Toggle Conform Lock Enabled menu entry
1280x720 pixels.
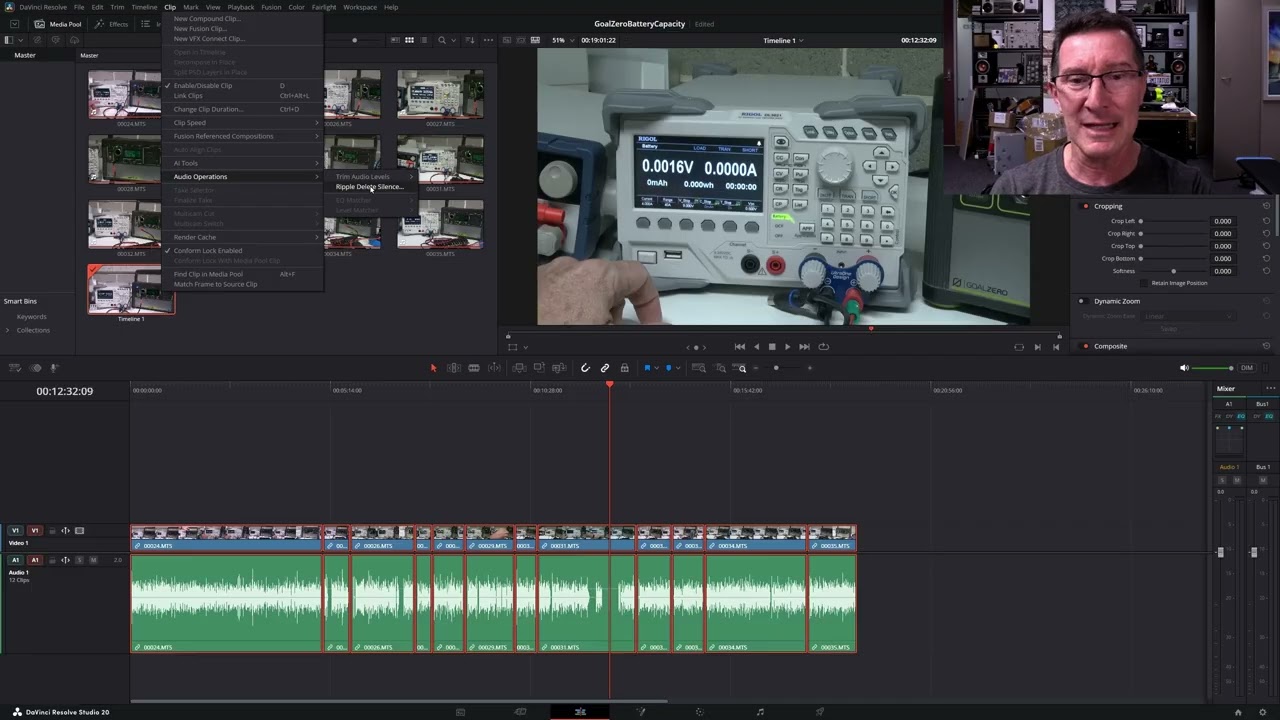pyautogui.click(x=207, y=250)
